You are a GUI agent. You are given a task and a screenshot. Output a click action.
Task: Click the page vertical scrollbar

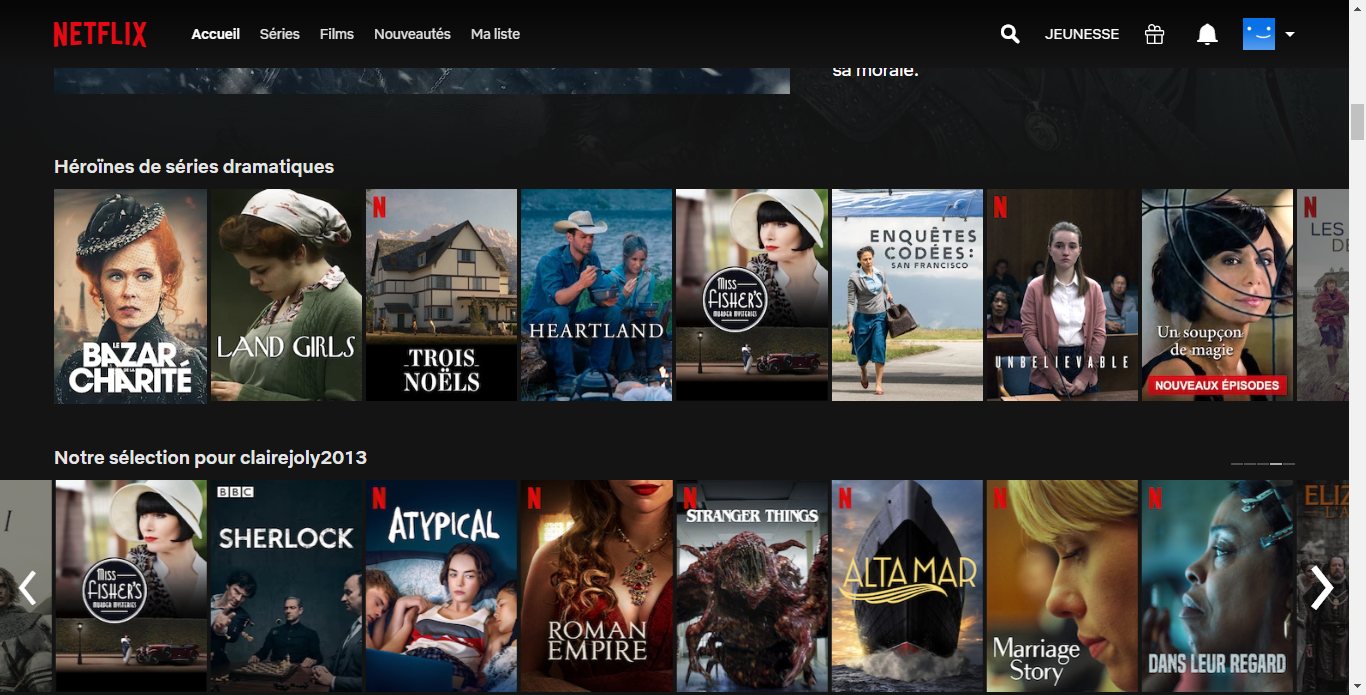point(1357,122)
